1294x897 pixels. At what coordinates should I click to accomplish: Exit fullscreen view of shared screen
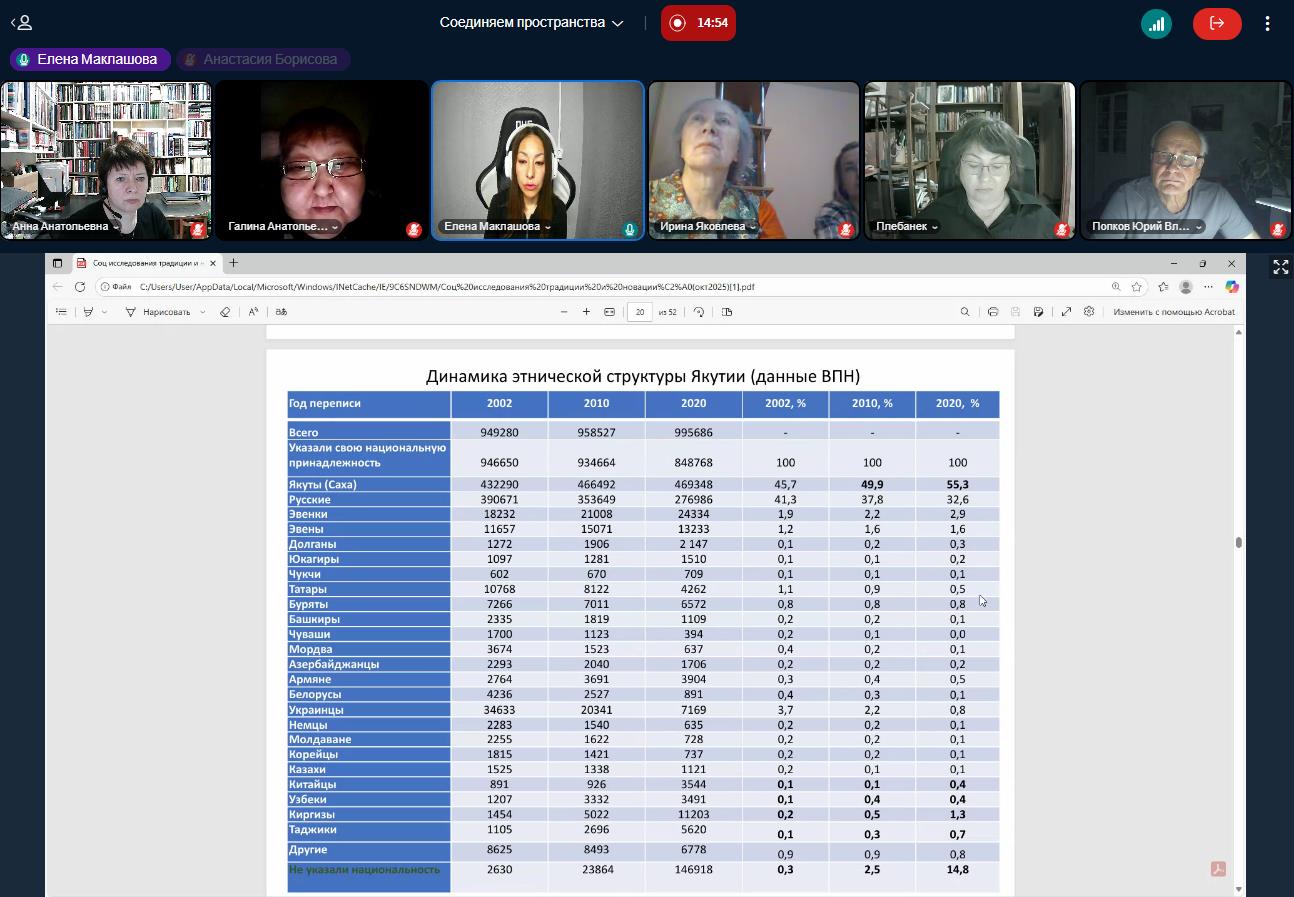click(x=1280, y=267)
